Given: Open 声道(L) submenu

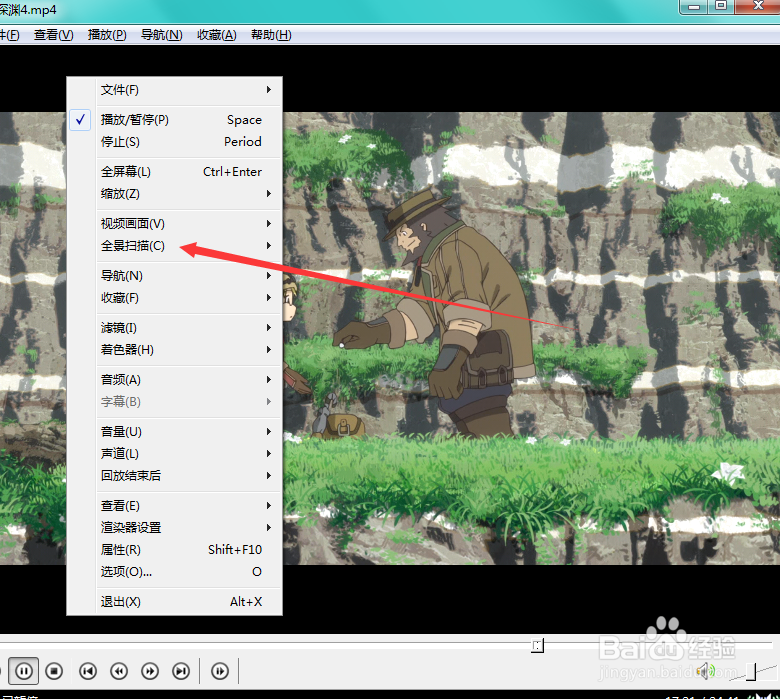Looking at the screenshot, I should tap(175, 454).
